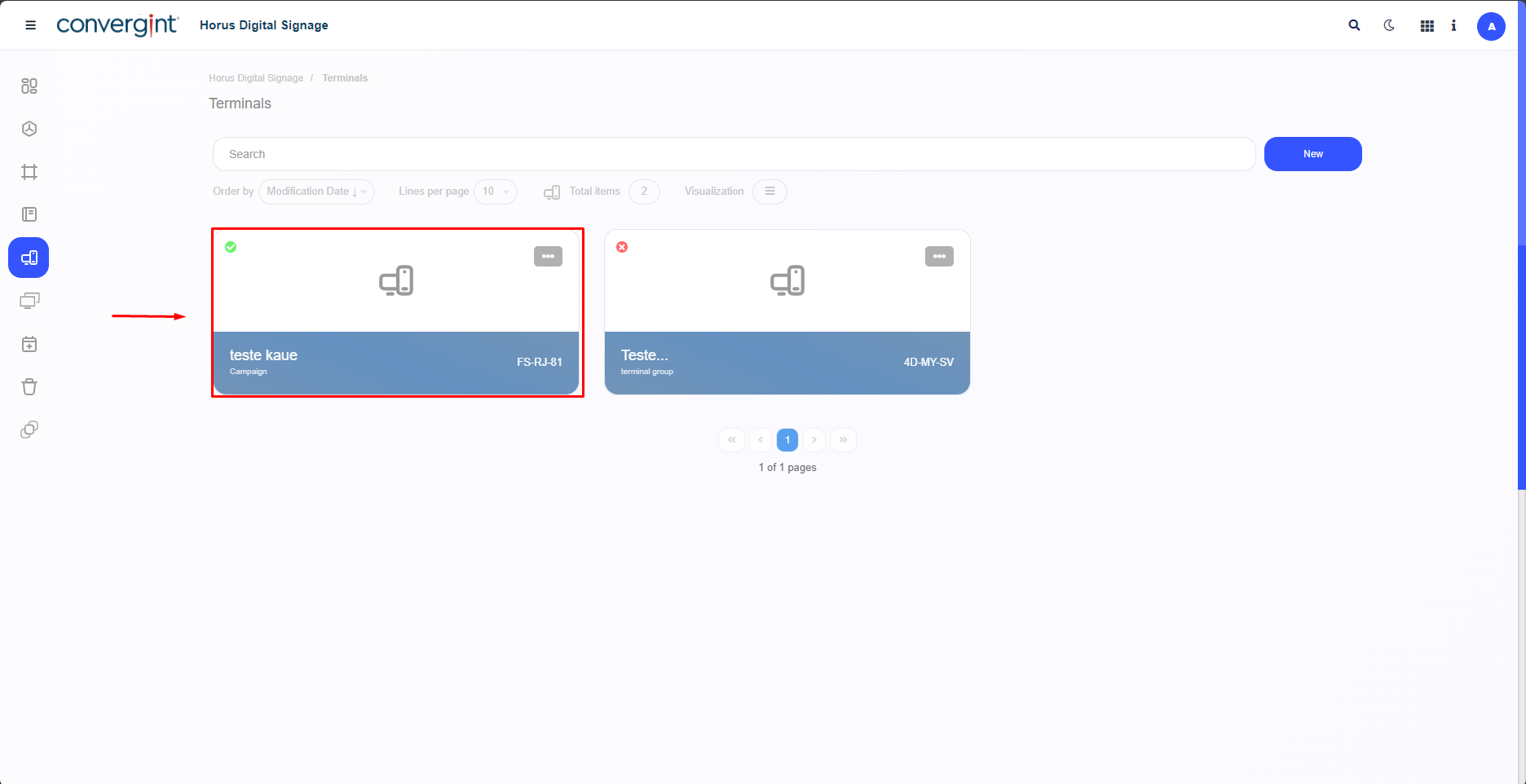This screenshot has height=784, width=1526.
Task: Select page 1 in pagination
Action: 787,440
